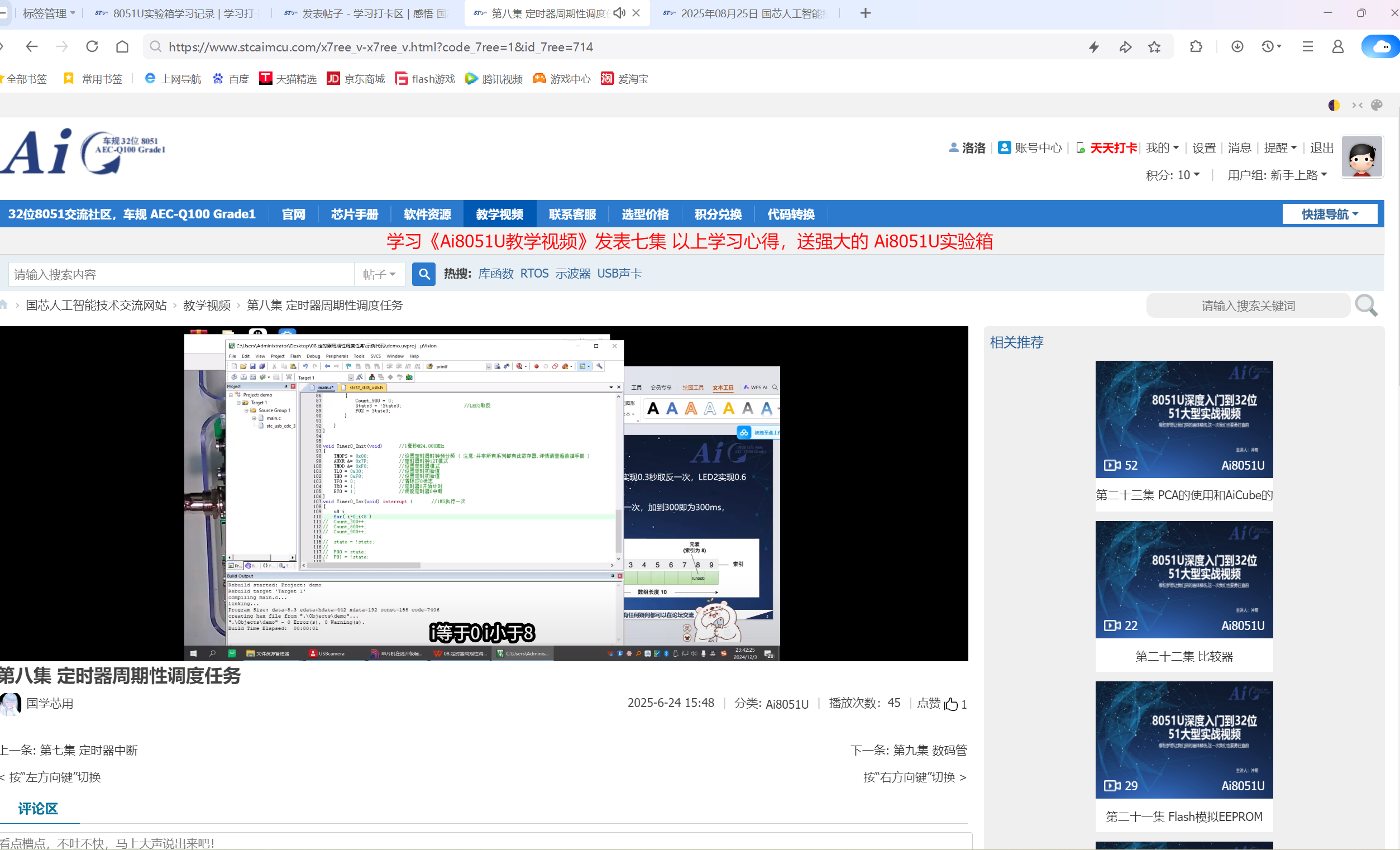Open next video 第九集 数码管 link

[x=930, y=750]
